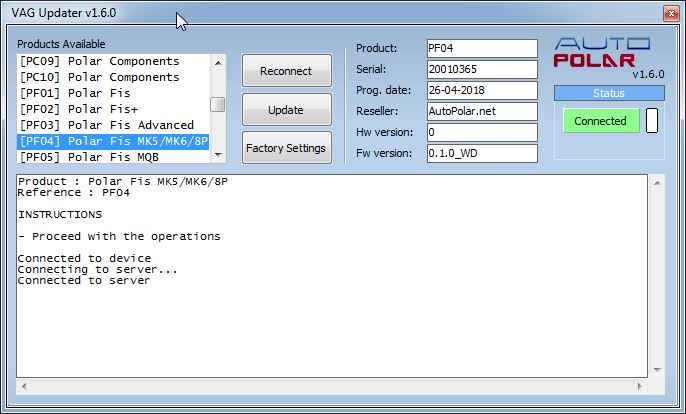This screenshot has width=686, height=414.
Task: Click the 'Connecting to server...' log line
Action: pyautogui.click(x=97, y=270)
